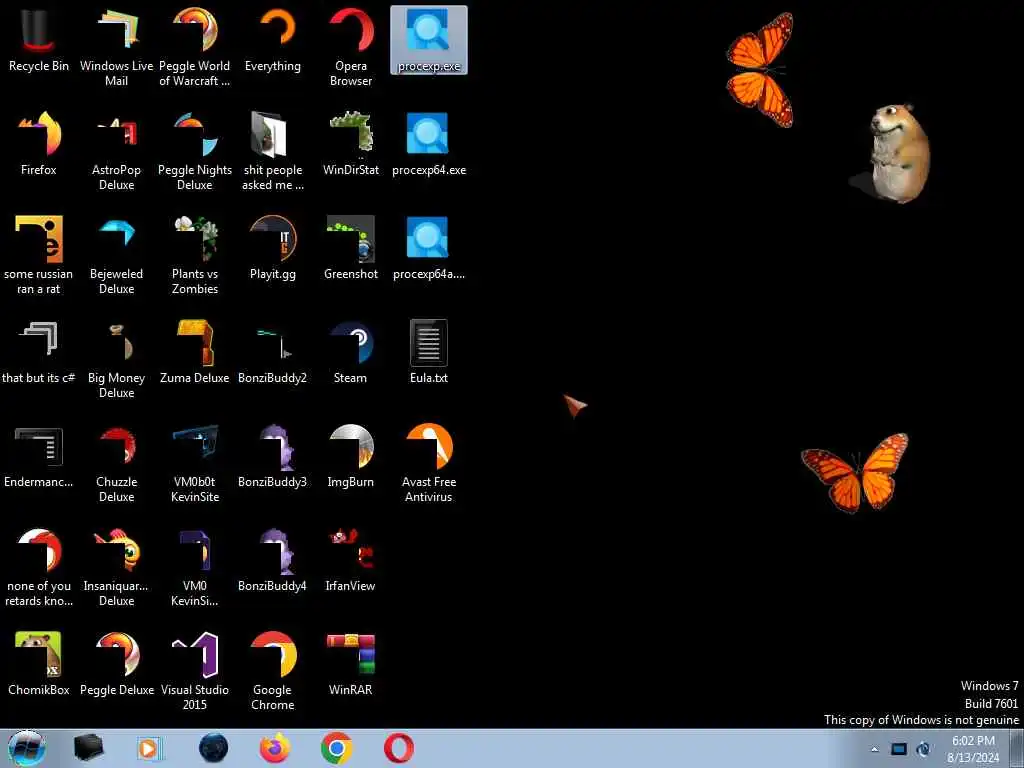1024x768 pixels.
Task: Launch Avast Free Antivirus shortcut
Action: (x=428, y=462)
